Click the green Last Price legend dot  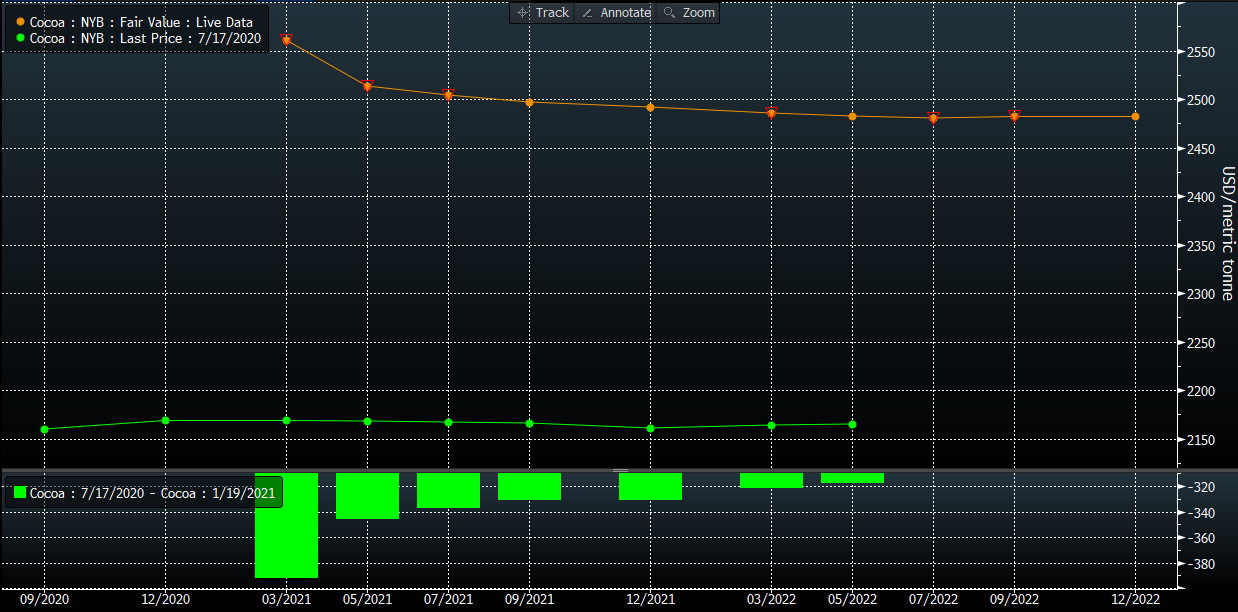tap(20, 38)
